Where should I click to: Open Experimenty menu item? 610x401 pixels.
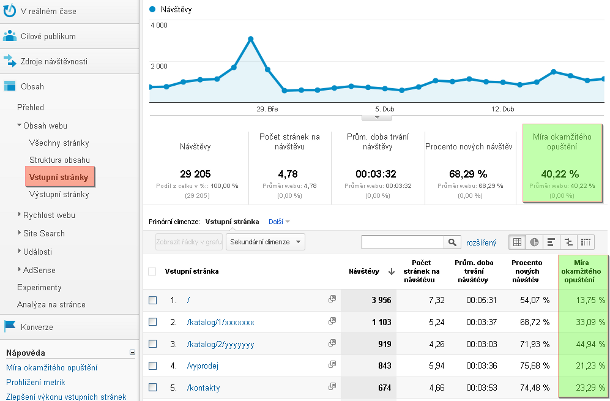pyautogui.click(x=39, y=287)
